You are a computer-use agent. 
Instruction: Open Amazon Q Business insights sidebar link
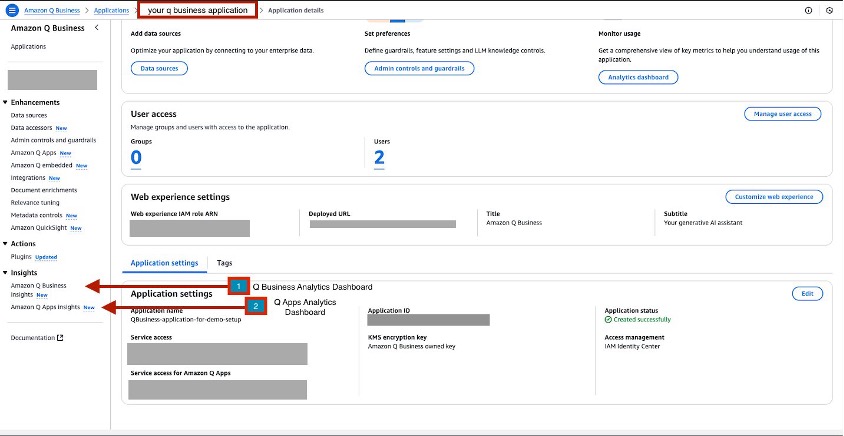38,290
